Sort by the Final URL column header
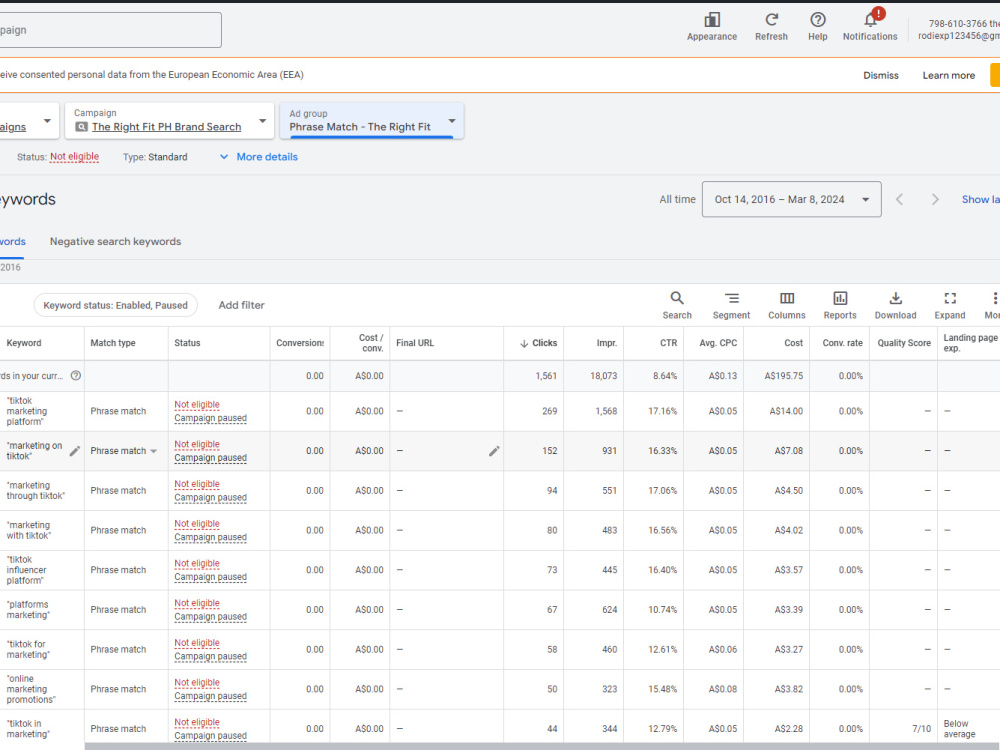Screen dimensions: 1000x750 [x=415, y=343]
